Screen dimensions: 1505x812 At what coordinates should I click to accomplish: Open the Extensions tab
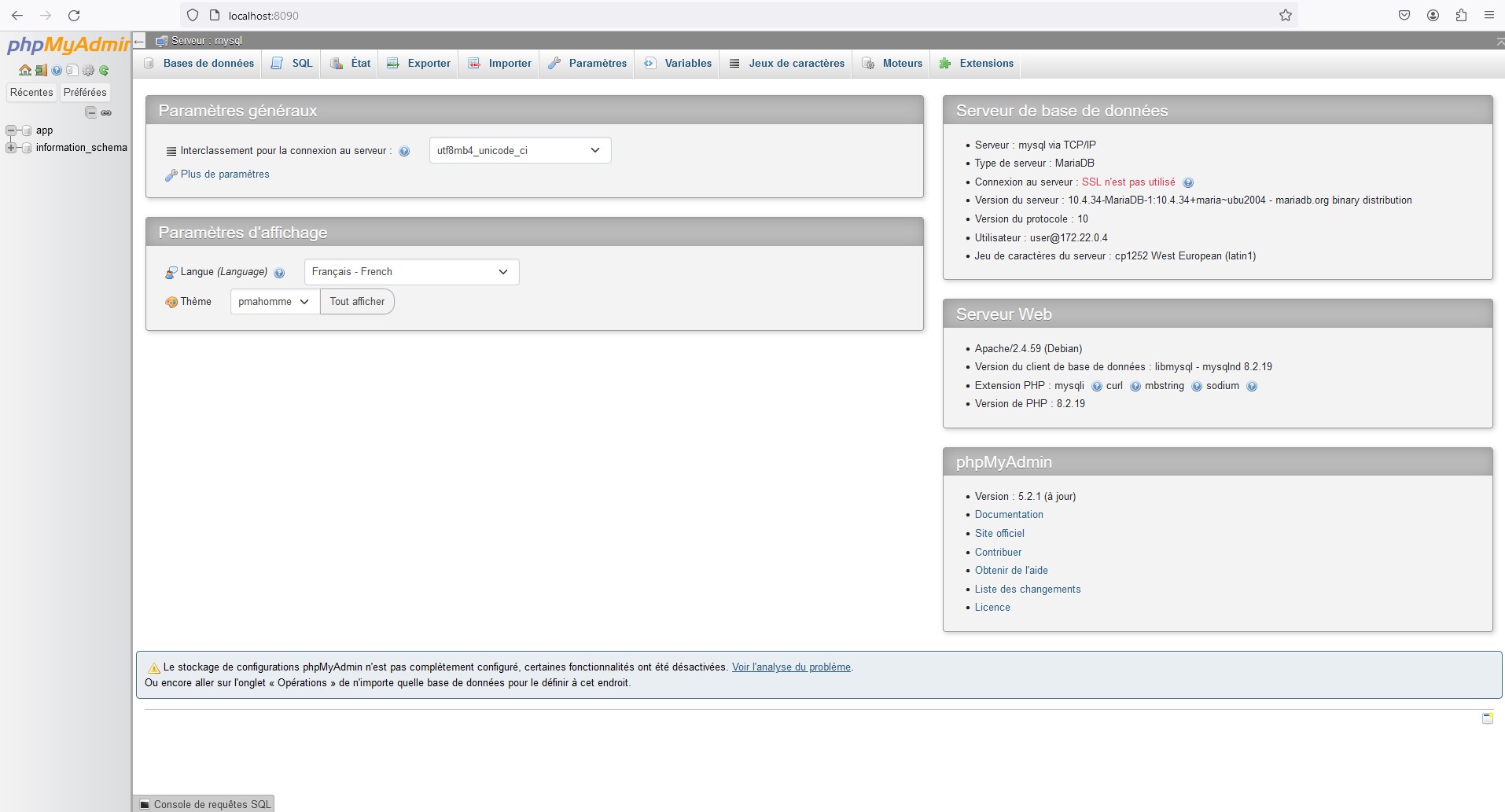click(977, 64)
